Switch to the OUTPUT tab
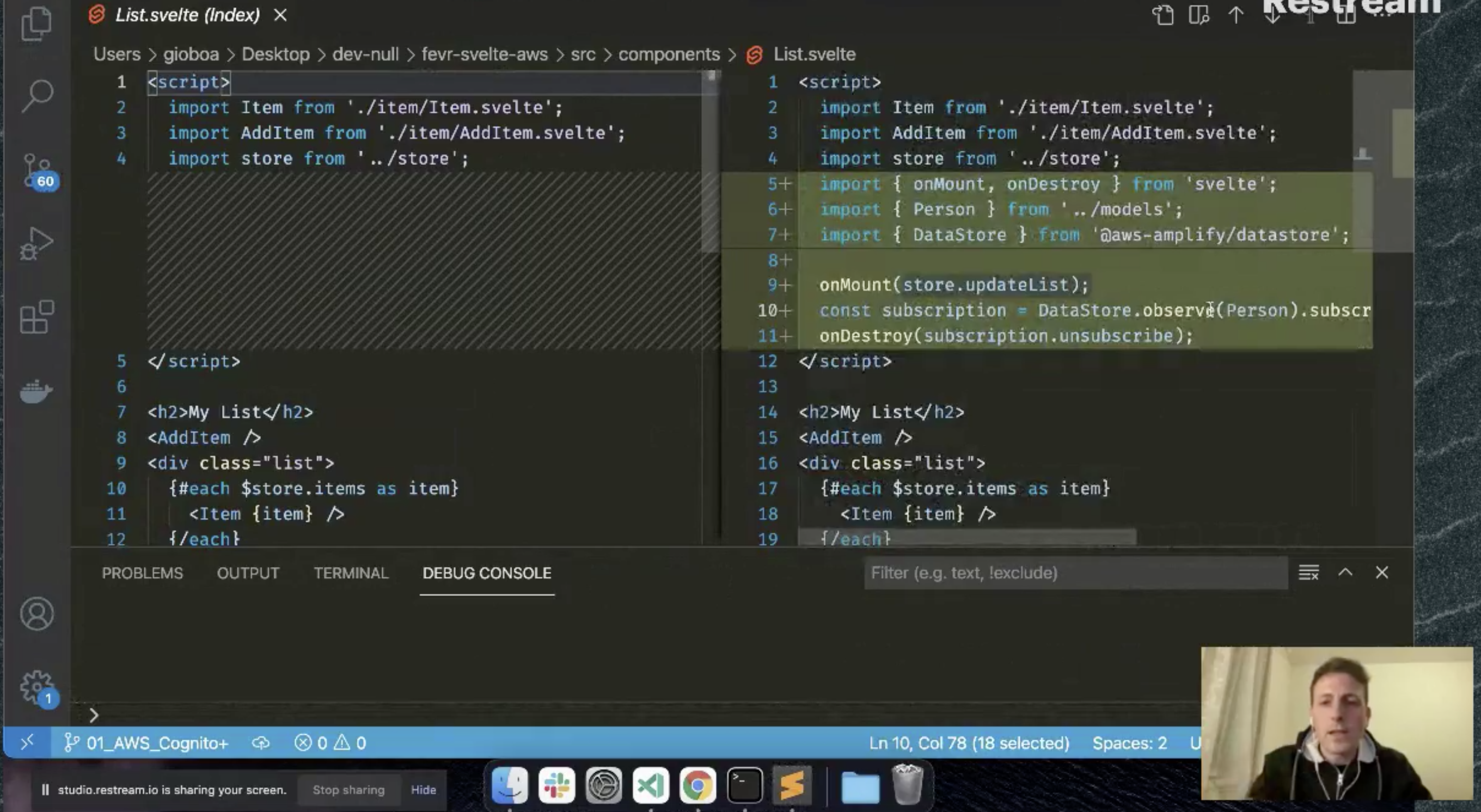Image resolution: width=1481 pixels, height=812 pixels. pyautogui.click(x=248, y=573)
